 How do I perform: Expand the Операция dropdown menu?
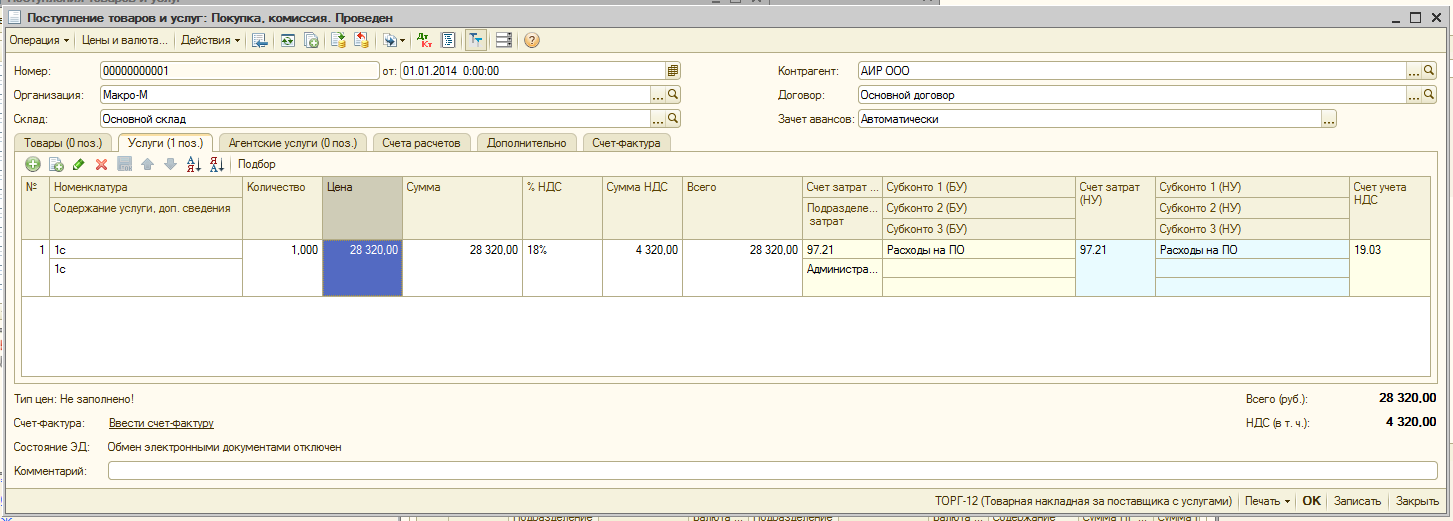40,41
